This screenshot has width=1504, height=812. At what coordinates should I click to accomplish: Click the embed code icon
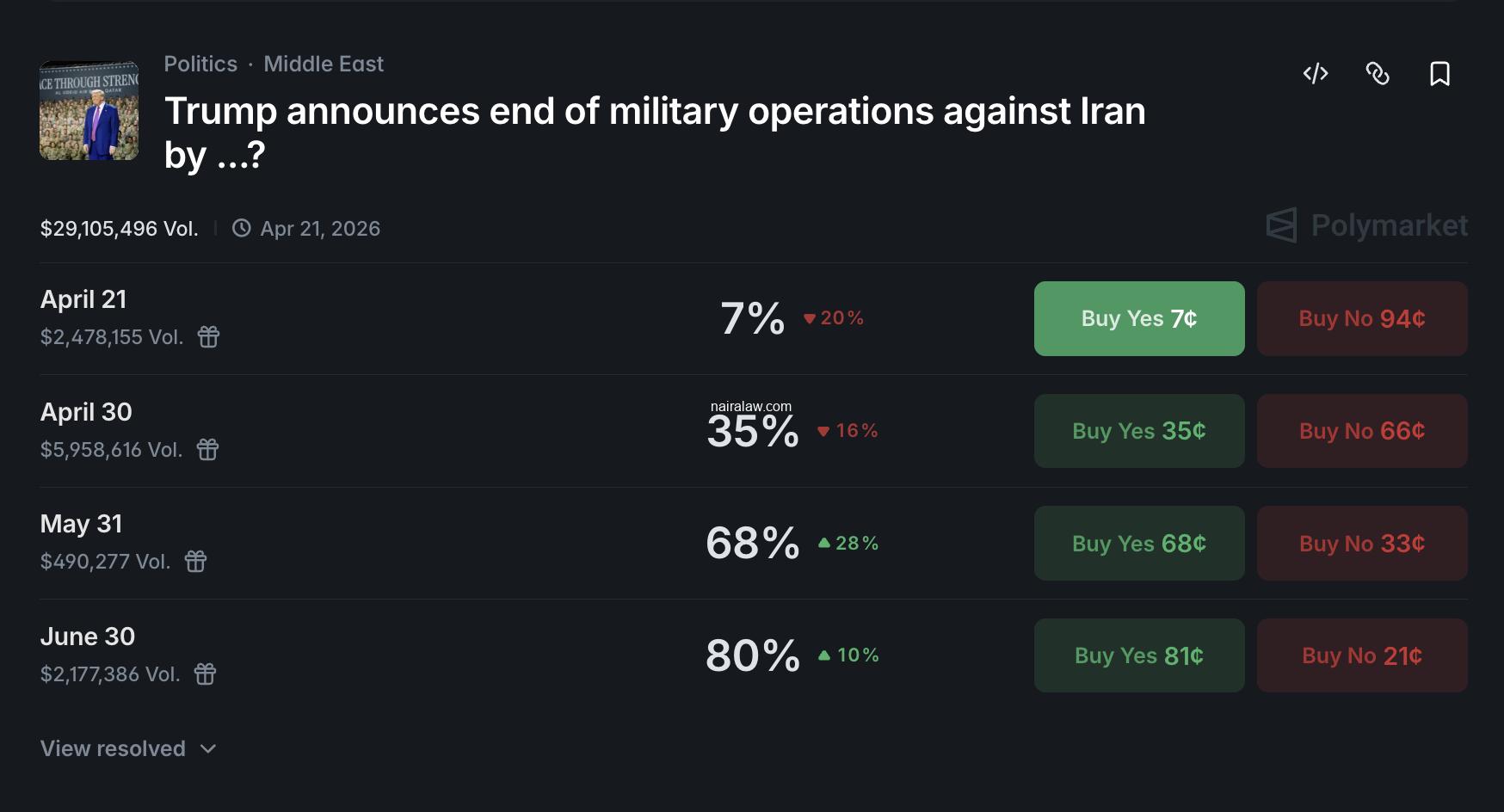[x=1316, y=74]
